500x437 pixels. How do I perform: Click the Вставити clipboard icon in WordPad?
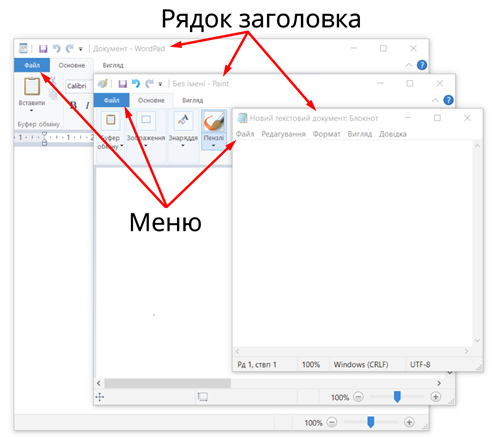tap(32, 86)
